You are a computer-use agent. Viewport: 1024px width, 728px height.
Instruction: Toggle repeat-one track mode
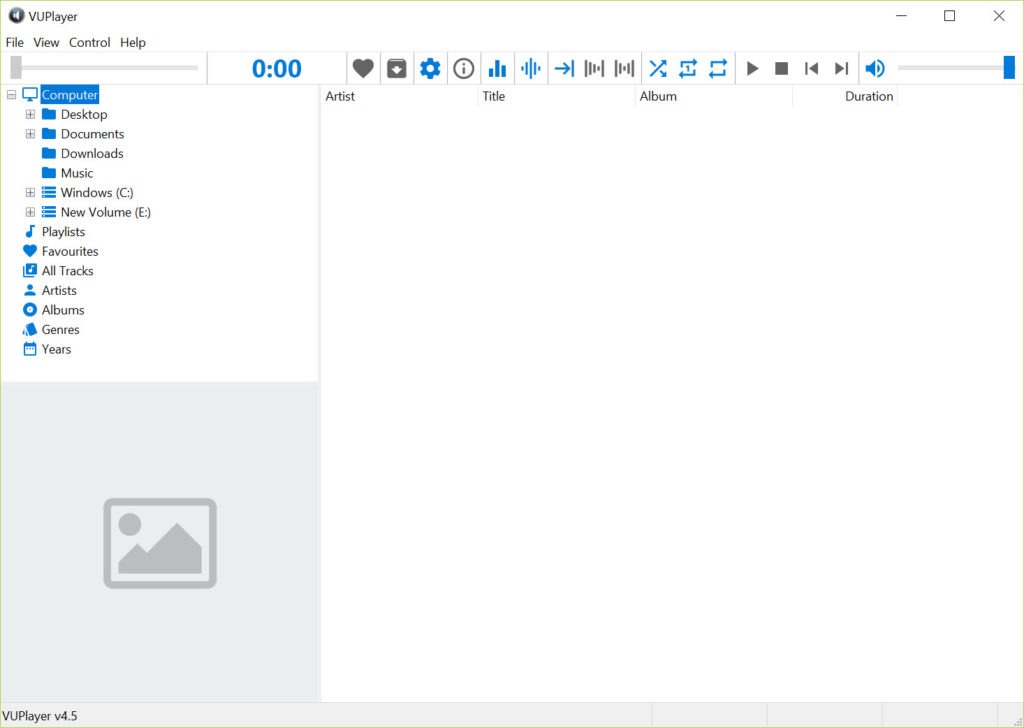687,68
